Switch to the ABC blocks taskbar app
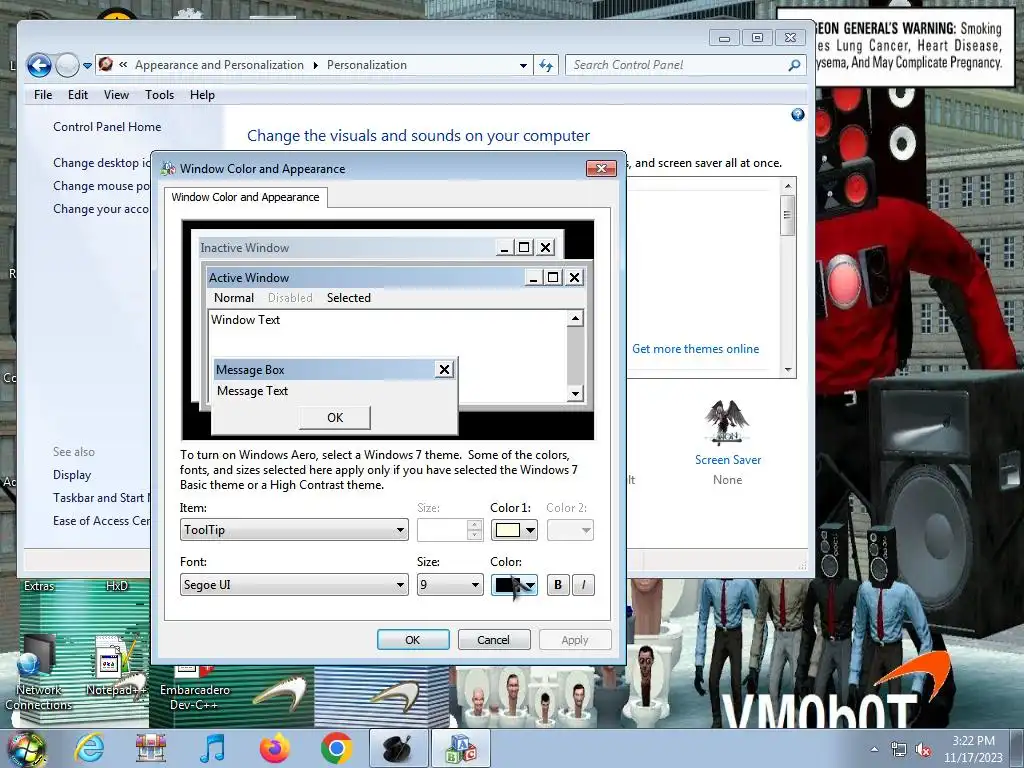Viewport: 1024px width, 768px height. 460,748
